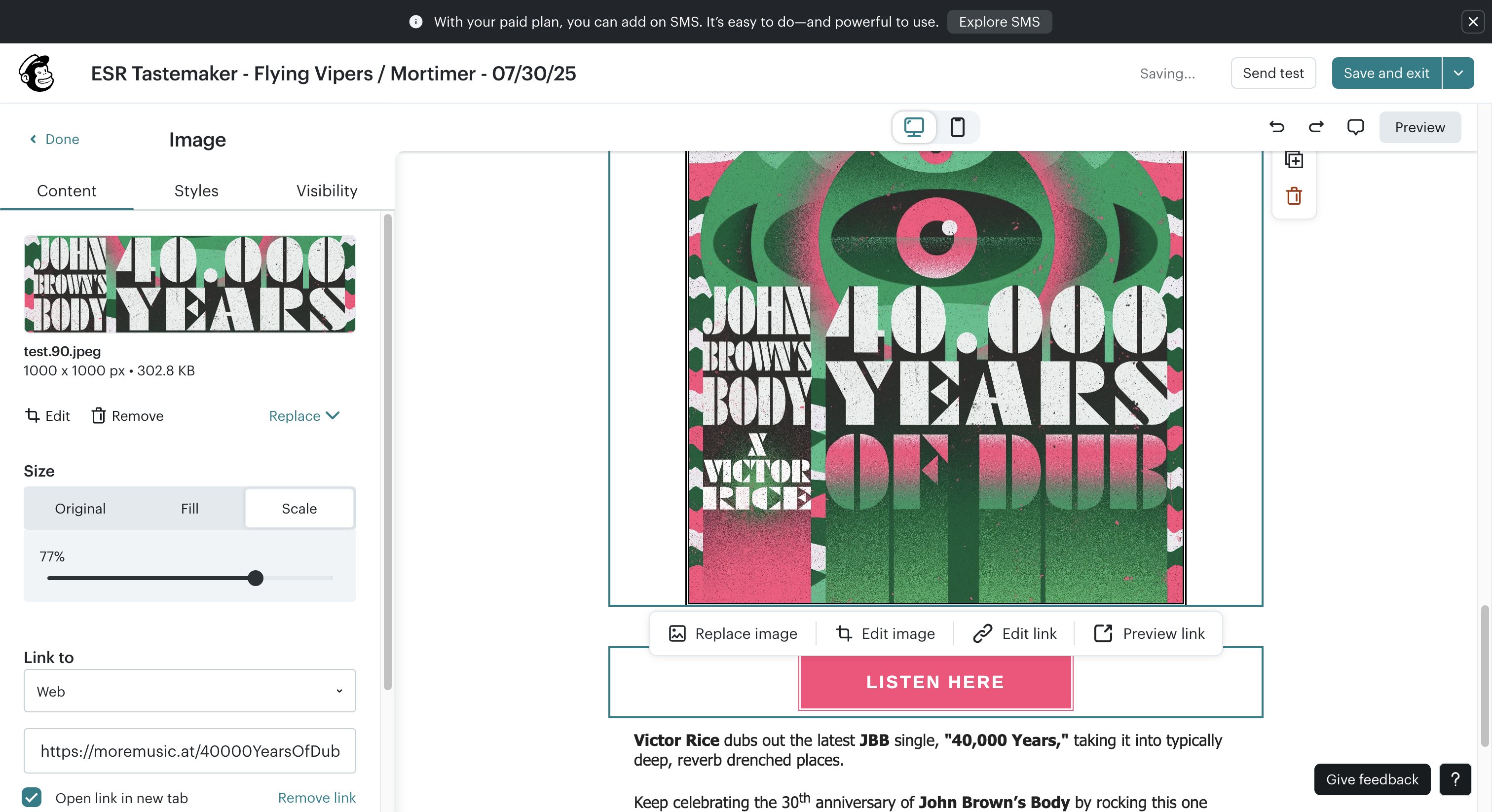This screenshot has width=1492, height=812.
Task: Click the LISTEN HERE button in email
Action: 935,682
